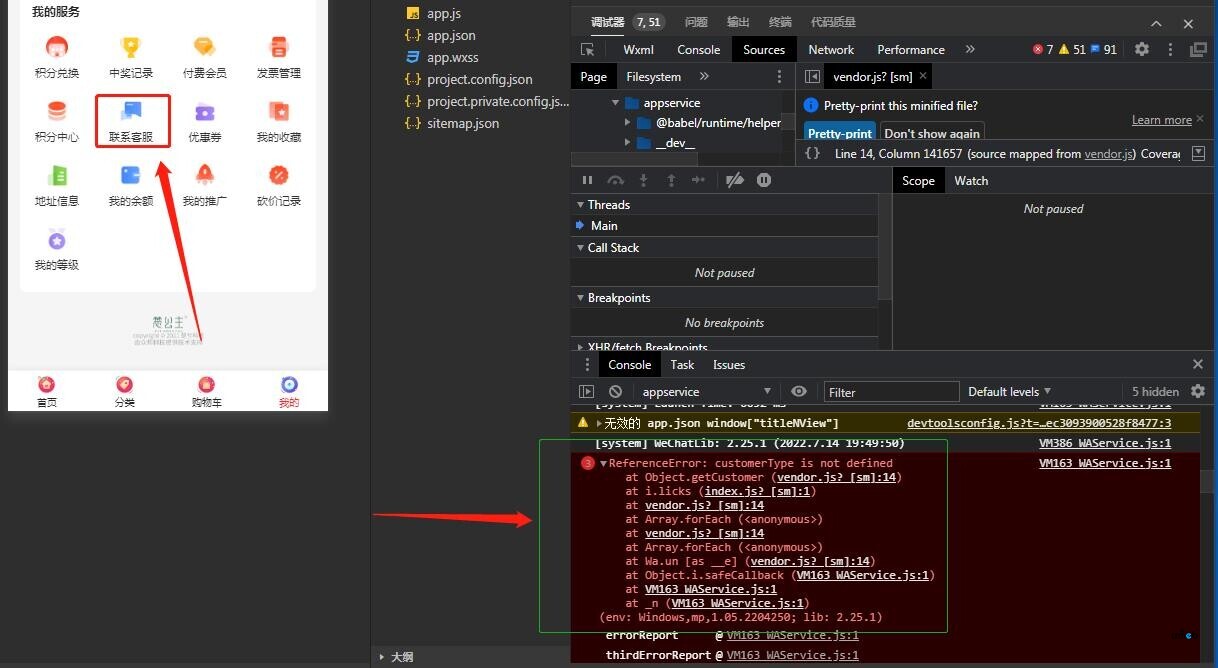Open the 中奖记录 service icon
This screenshot has width=1218, height=668.
click(x=131, y=57)
